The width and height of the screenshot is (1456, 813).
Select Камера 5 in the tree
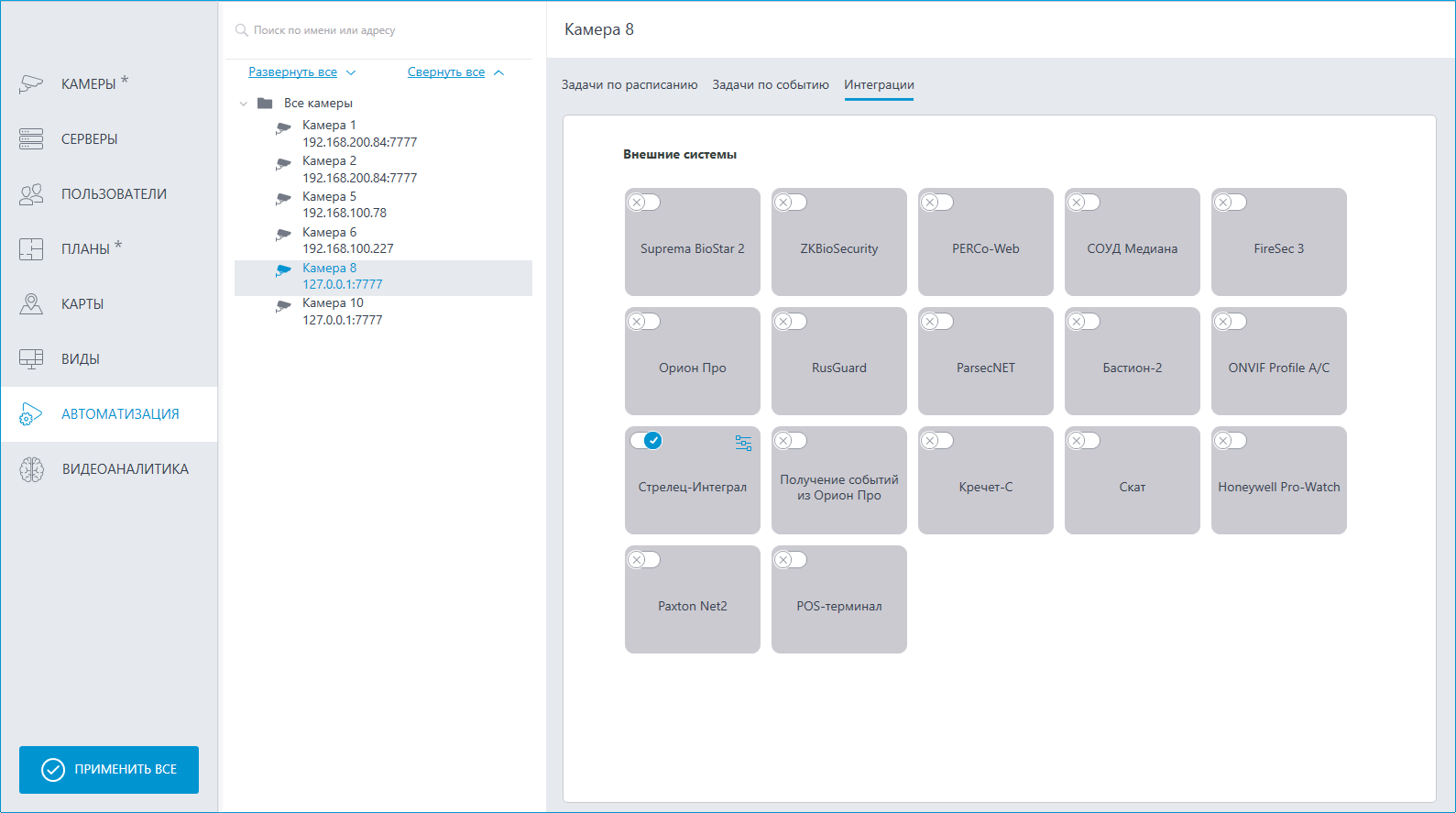[x=383, y=204]
